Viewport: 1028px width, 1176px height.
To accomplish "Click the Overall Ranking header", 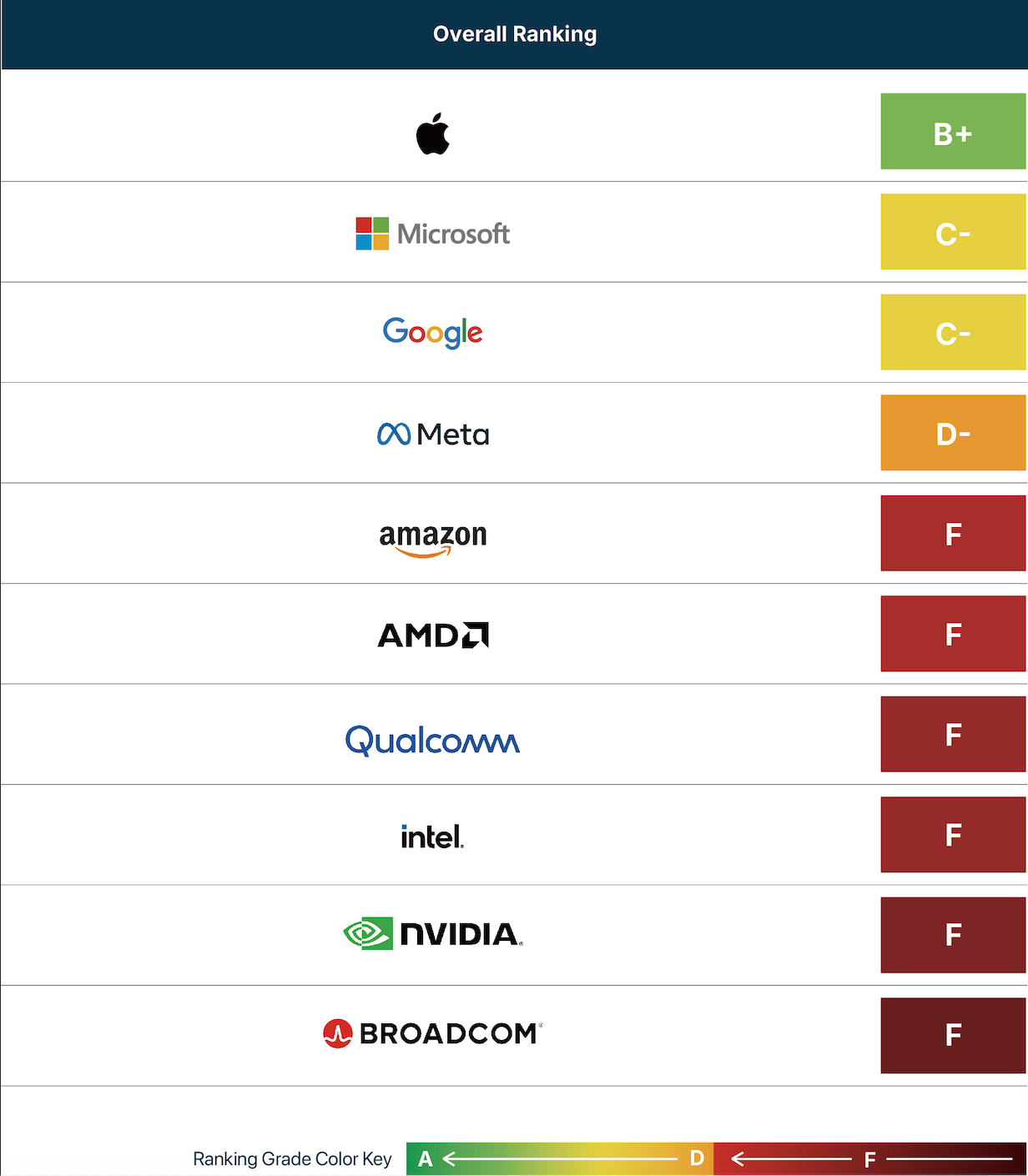I will pyautogui.click(x=514, y=34).
